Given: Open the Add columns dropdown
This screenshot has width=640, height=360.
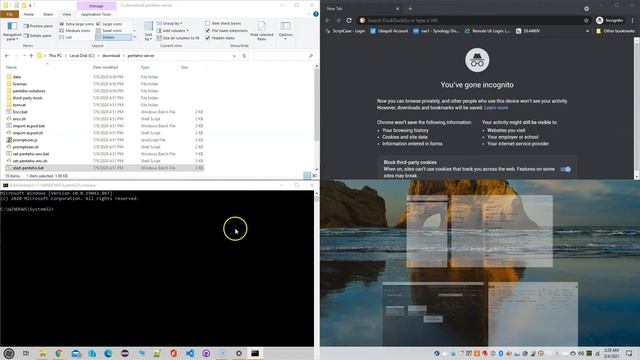Looking at the screenshot, I should [x=173, y=31].
